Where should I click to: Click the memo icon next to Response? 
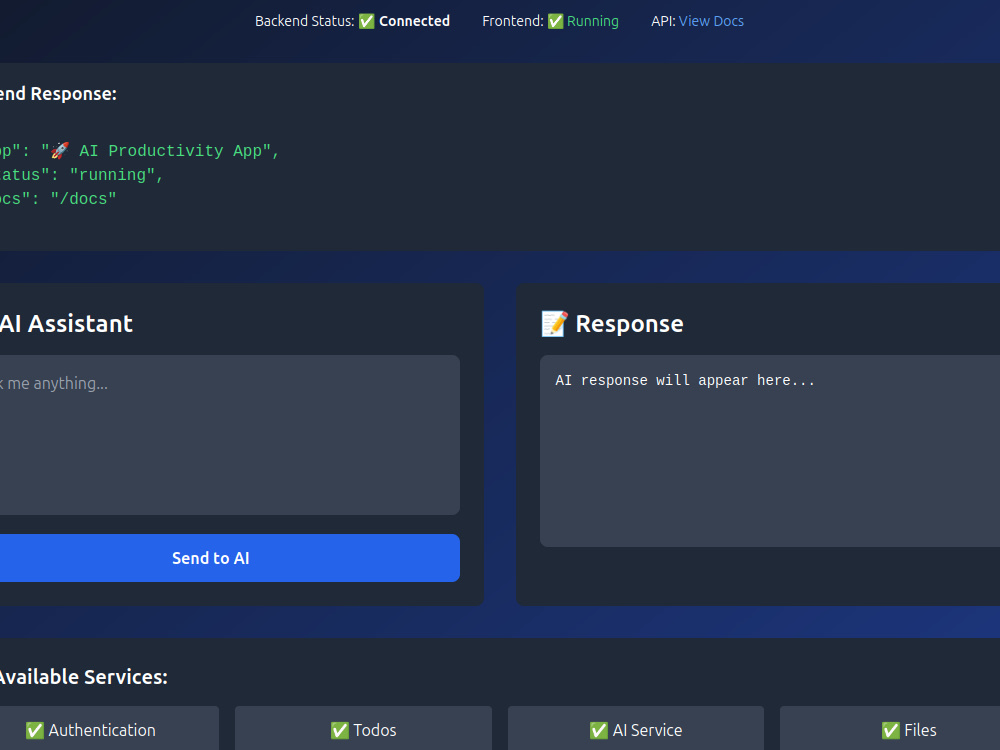[554, 324]
